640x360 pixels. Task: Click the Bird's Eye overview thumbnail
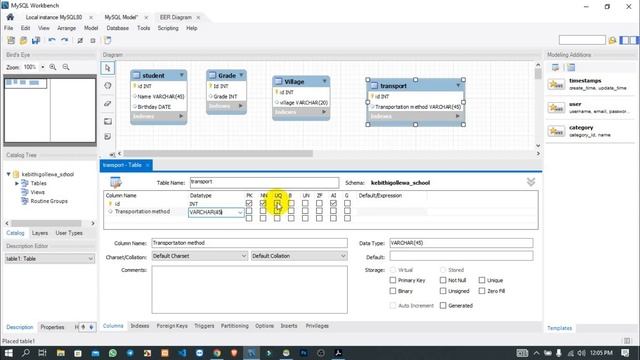(x=50, y=110)
